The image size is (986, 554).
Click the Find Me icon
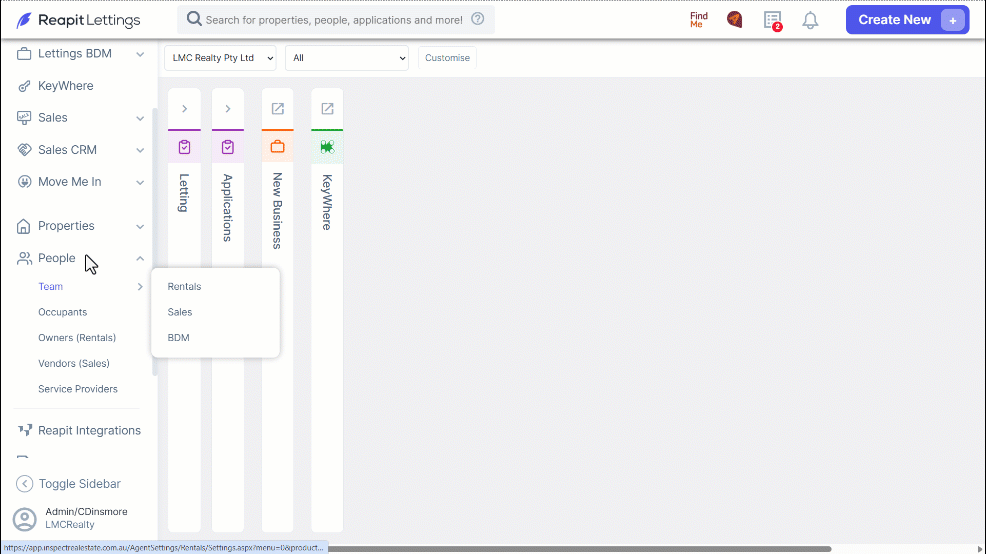(x=699, y=20)
